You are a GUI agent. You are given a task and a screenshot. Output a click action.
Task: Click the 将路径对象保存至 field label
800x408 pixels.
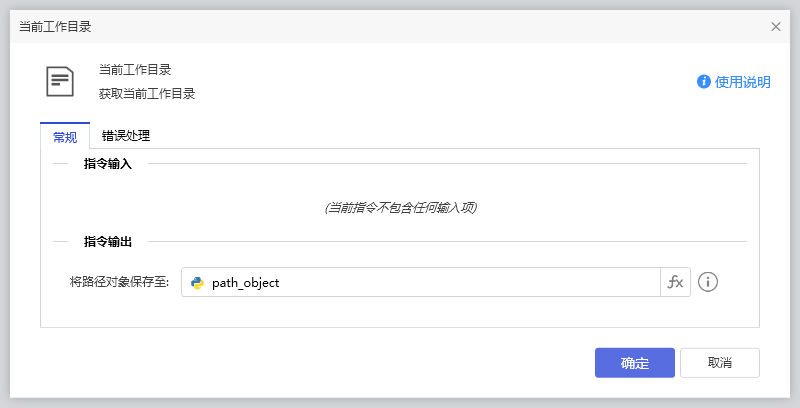click(x=119, y=283)
